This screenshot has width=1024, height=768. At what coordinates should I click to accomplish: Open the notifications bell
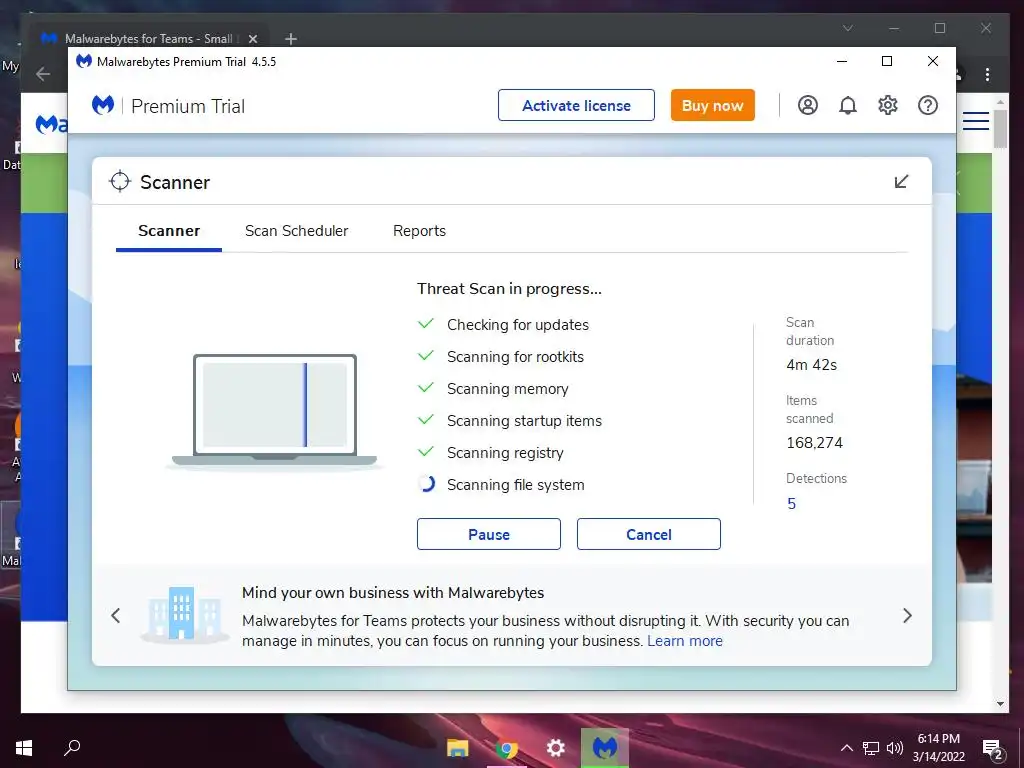[x=848, y=105]
